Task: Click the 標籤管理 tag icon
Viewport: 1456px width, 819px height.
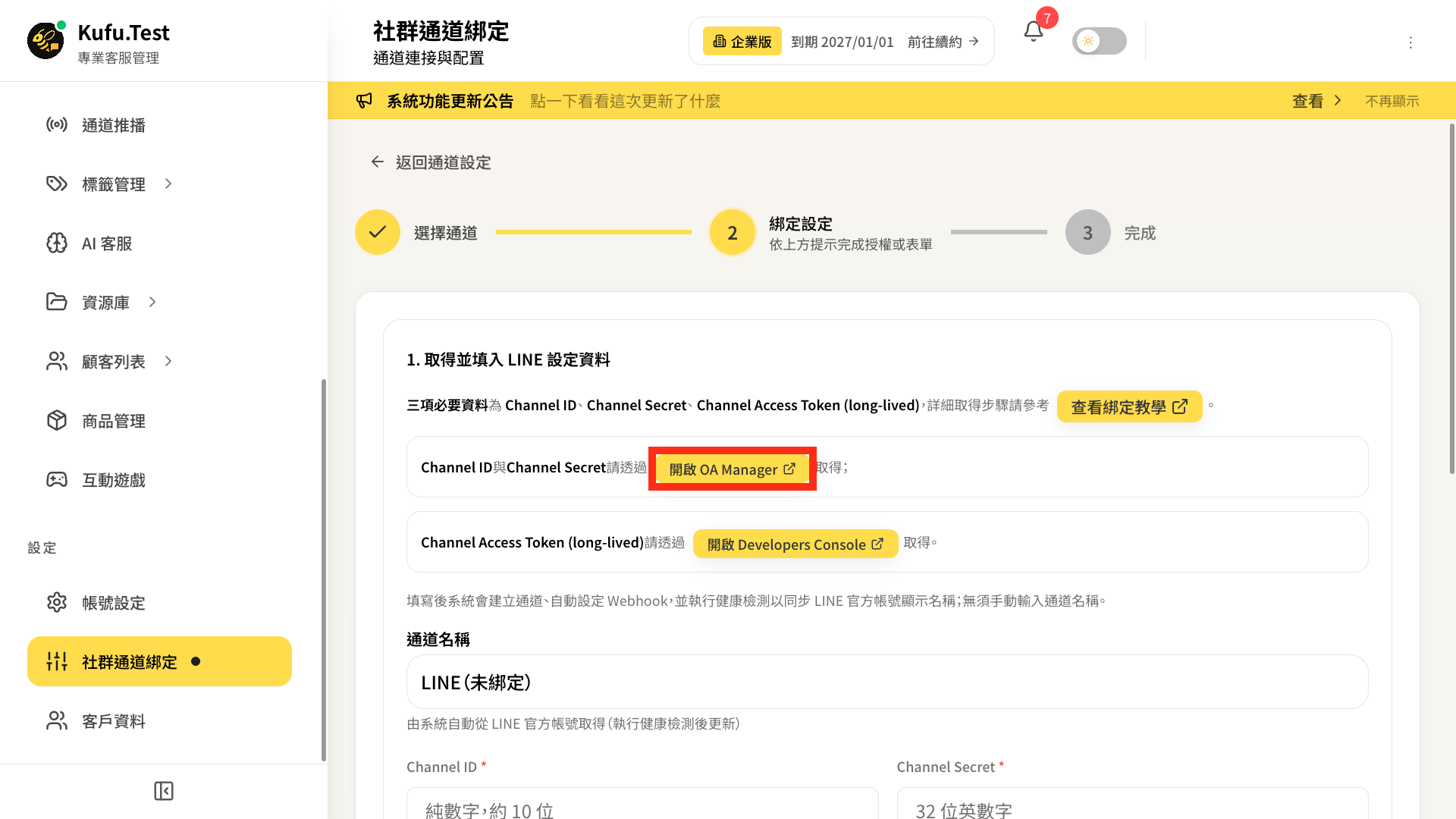Action: click(x=57, y=184)
